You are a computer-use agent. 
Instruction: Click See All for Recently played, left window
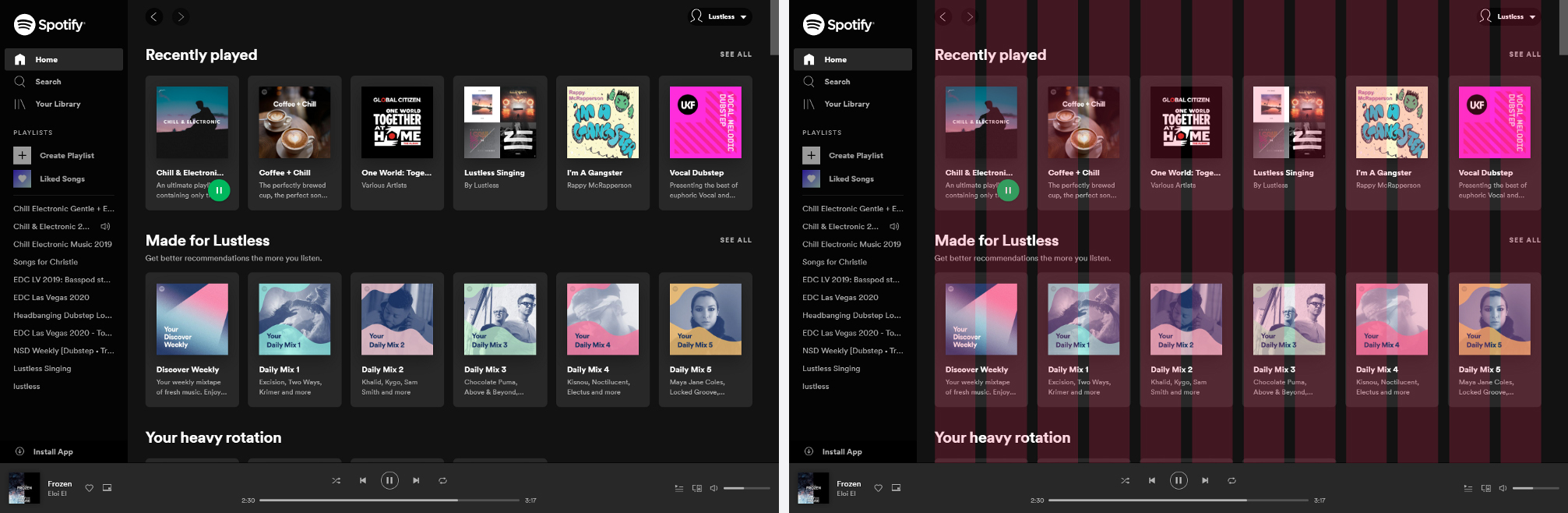click(736, 55)
